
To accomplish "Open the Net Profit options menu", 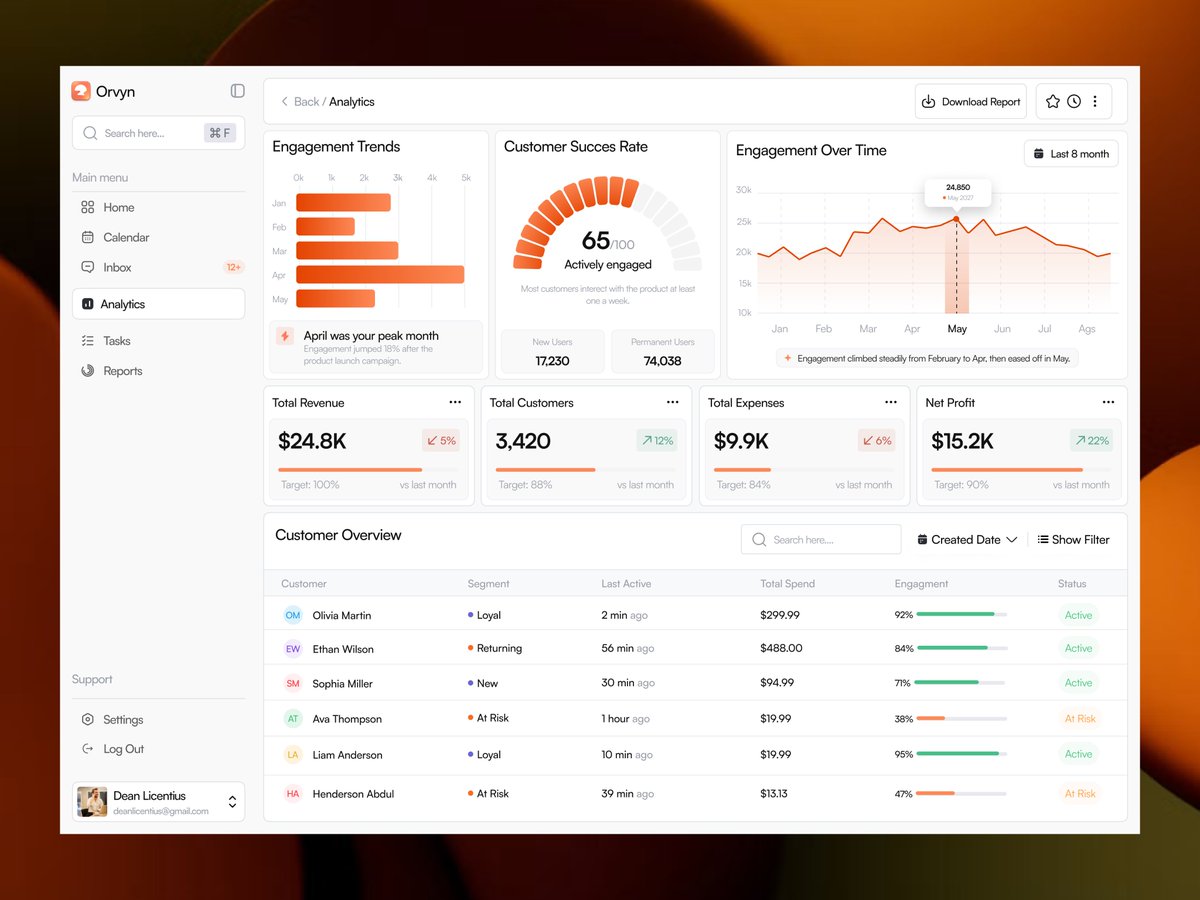I will [x=1108, y=402].
